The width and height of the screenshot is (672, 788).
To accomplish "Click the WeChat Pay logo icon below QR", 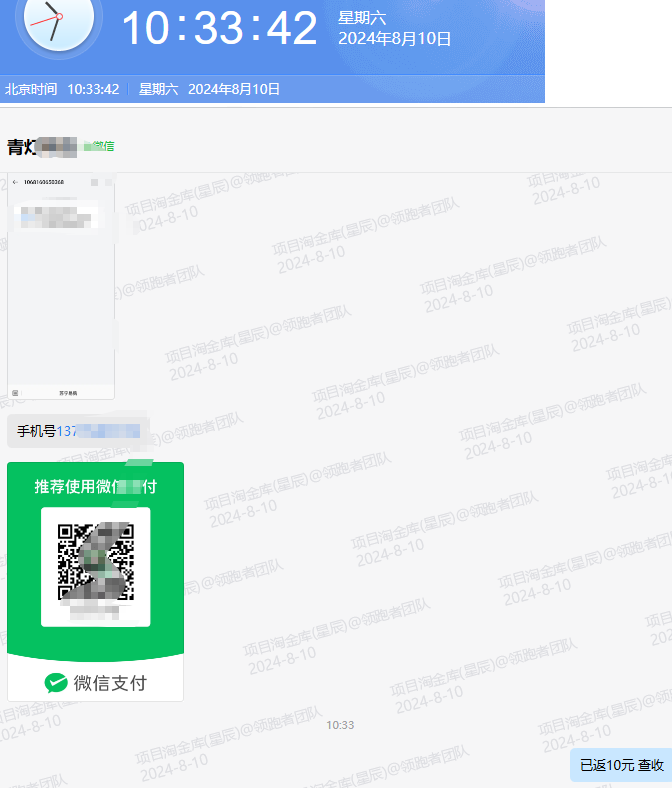I will coord(56,682).
